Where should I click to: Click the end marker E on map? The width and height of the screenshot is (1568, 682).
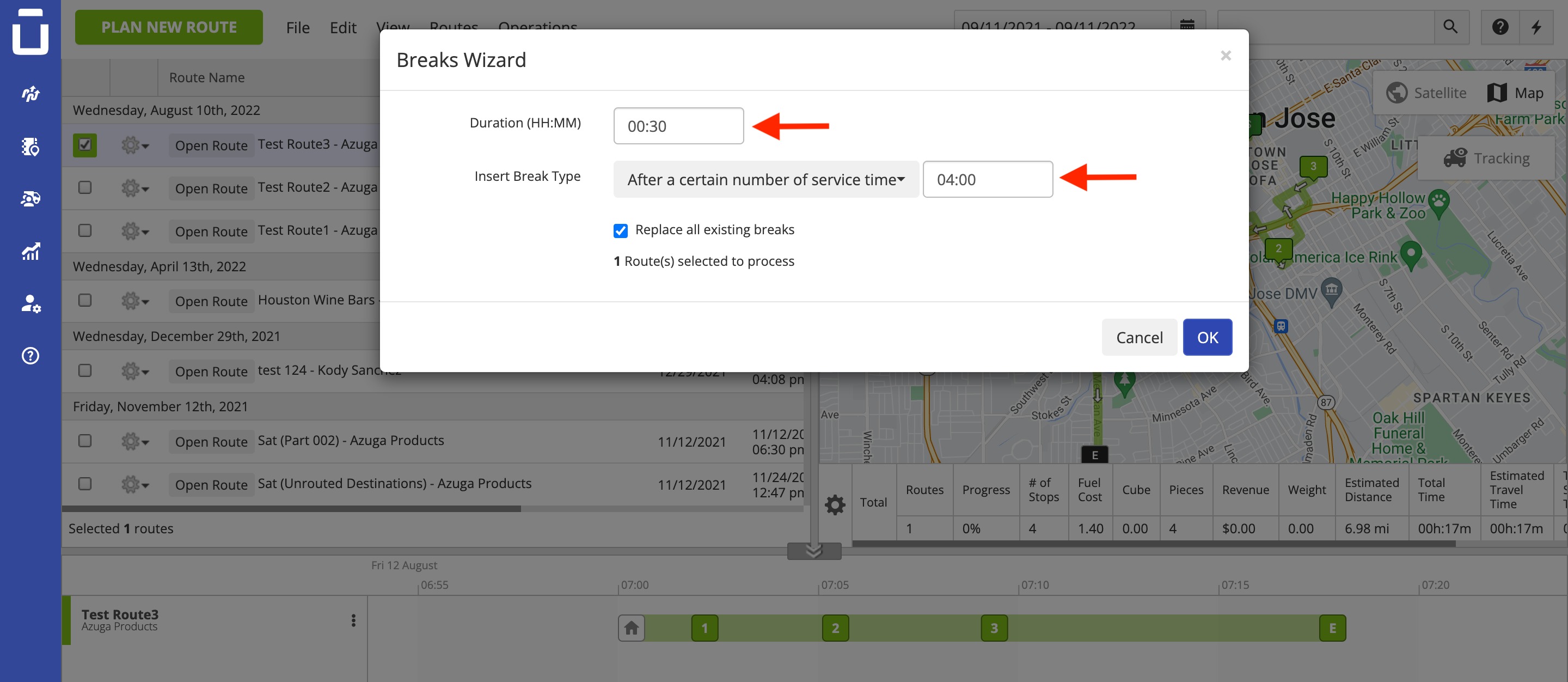coord(1094,454)
